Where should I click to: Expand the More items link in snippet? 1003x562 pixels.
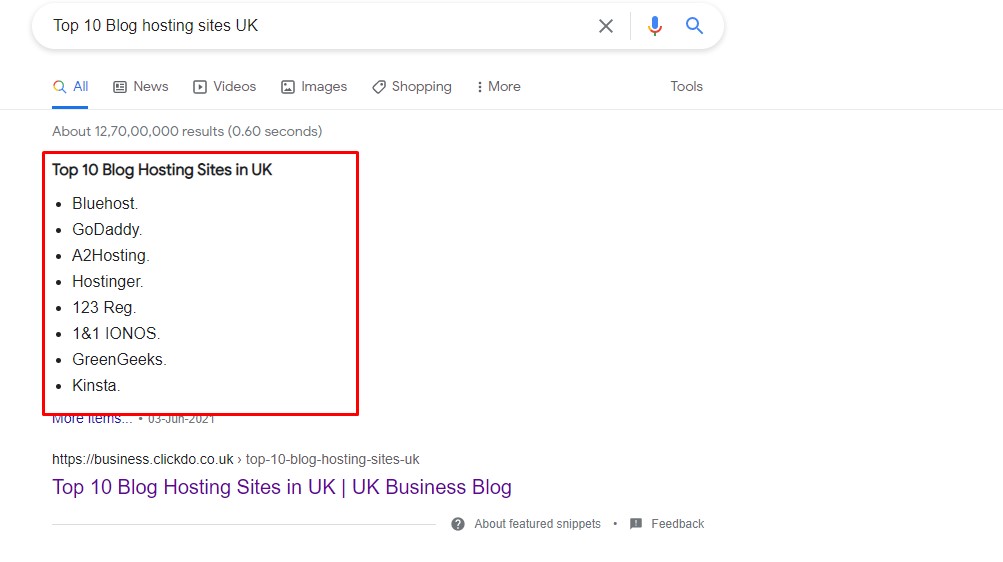point(92,419)
